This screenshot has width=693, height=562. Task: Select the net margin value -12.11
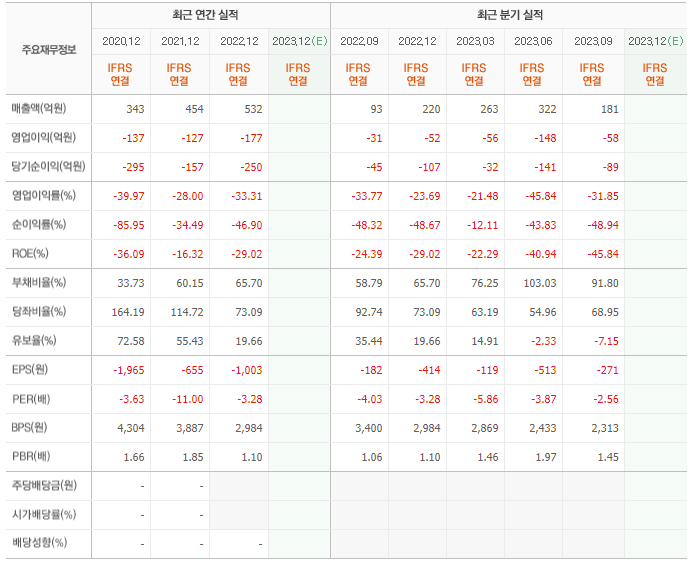483,225
